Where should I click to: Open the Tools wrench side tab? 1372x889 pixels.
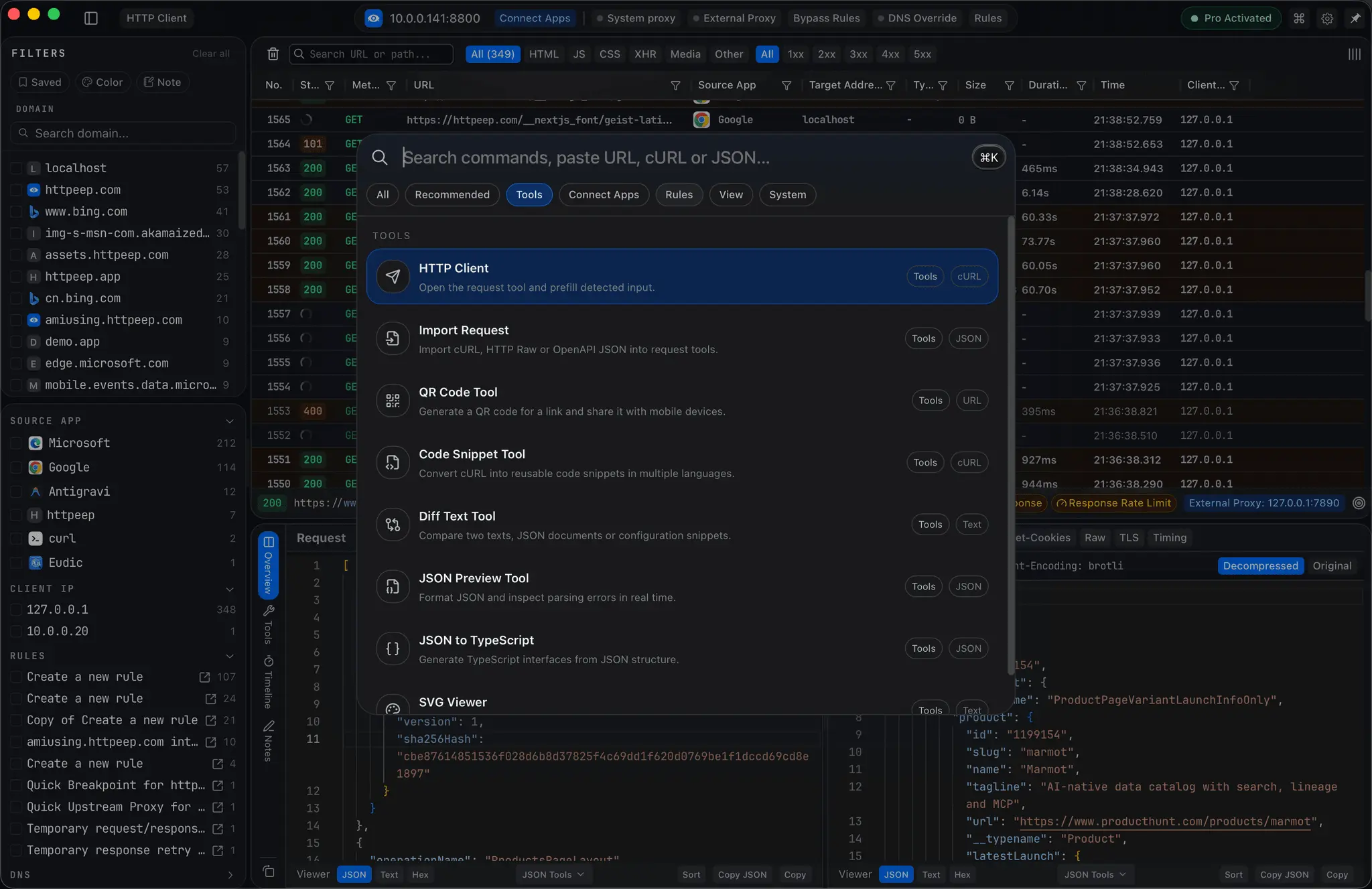(x=268, y=624)
